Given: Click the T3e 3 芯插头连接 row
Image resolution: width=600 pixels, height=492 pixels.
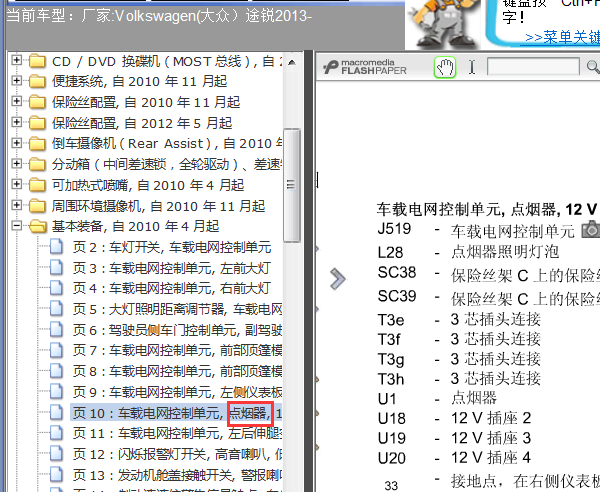Looking at the screenshot, I should pos(459,319).
